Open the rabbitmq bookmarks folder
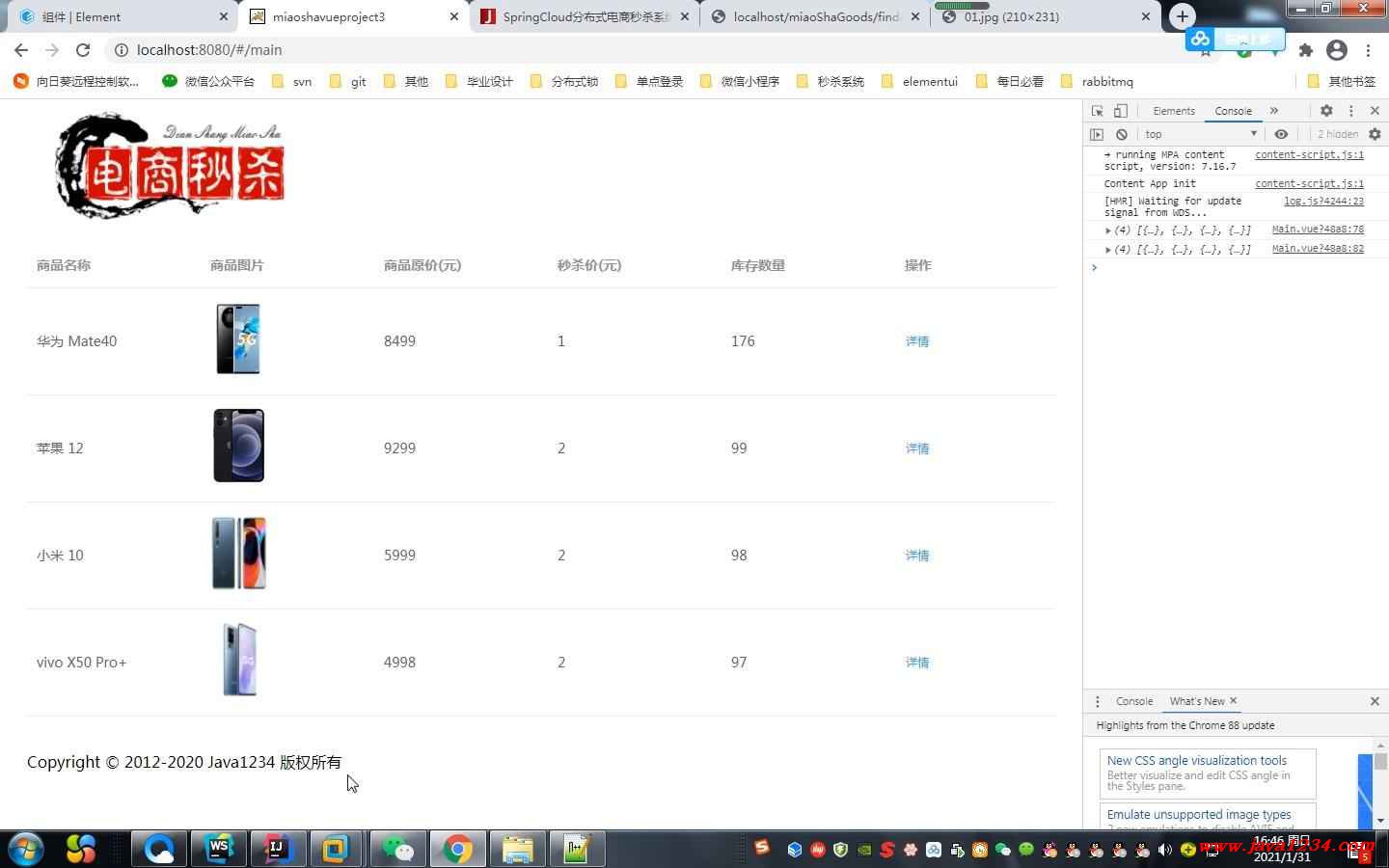The image size is (1389, 868). pyautogui.click(x=1097, y=81)
